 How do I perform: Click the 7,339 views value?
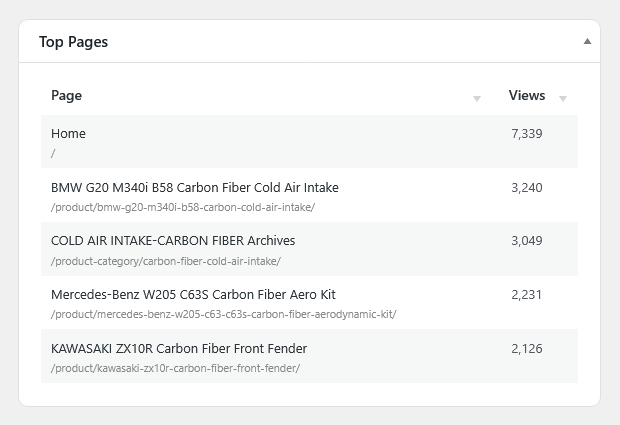527,134
